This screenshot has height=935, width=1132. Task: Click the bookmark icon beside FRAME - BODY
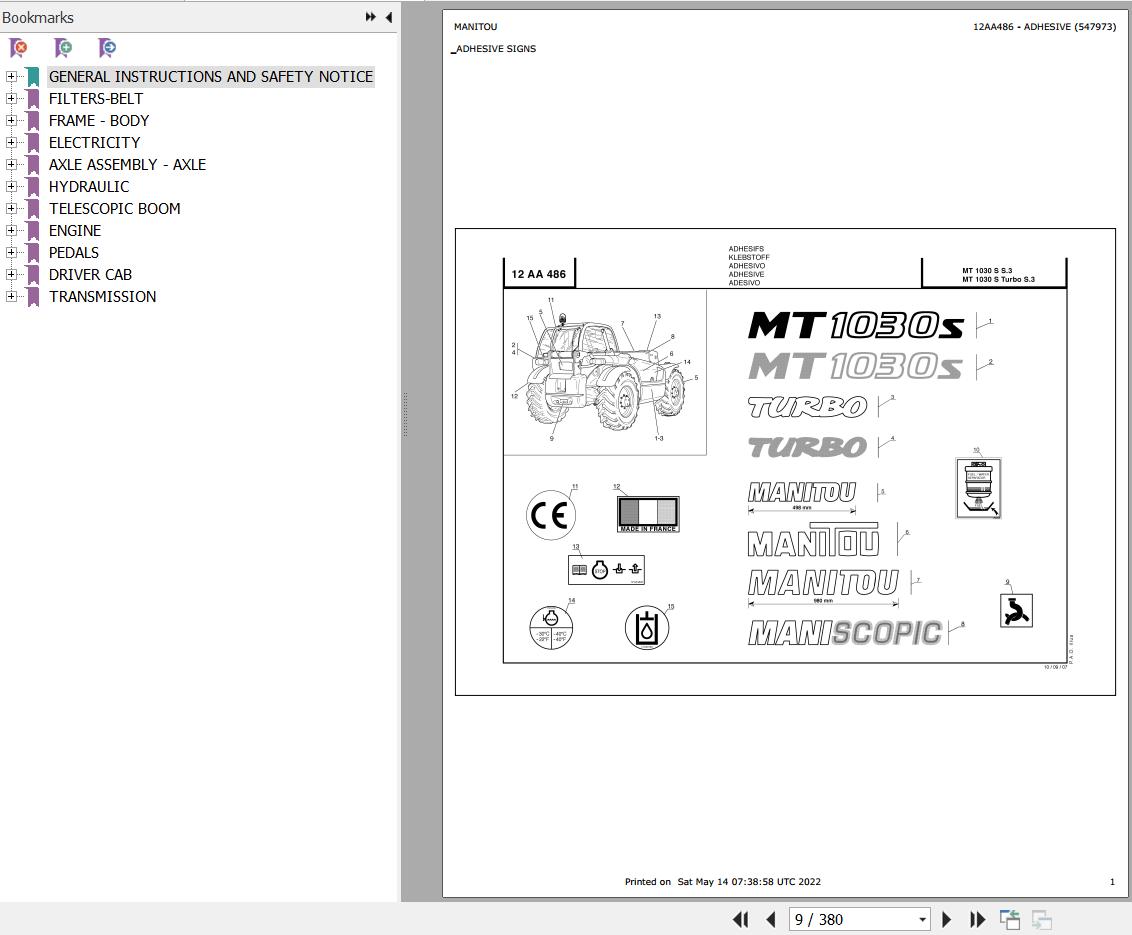pos(32,121)
